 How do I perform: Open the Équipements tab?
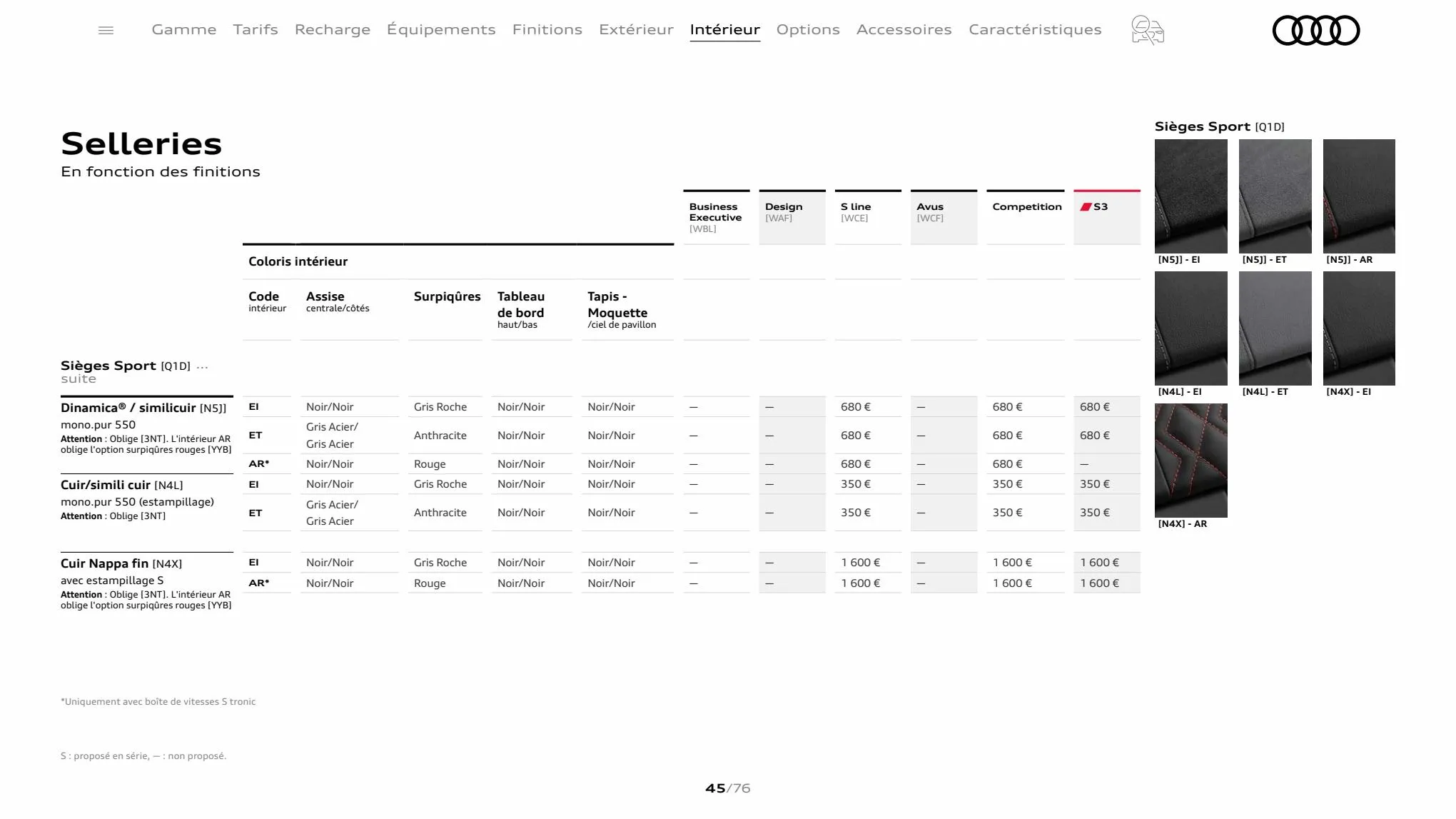(x=441, y=29)
